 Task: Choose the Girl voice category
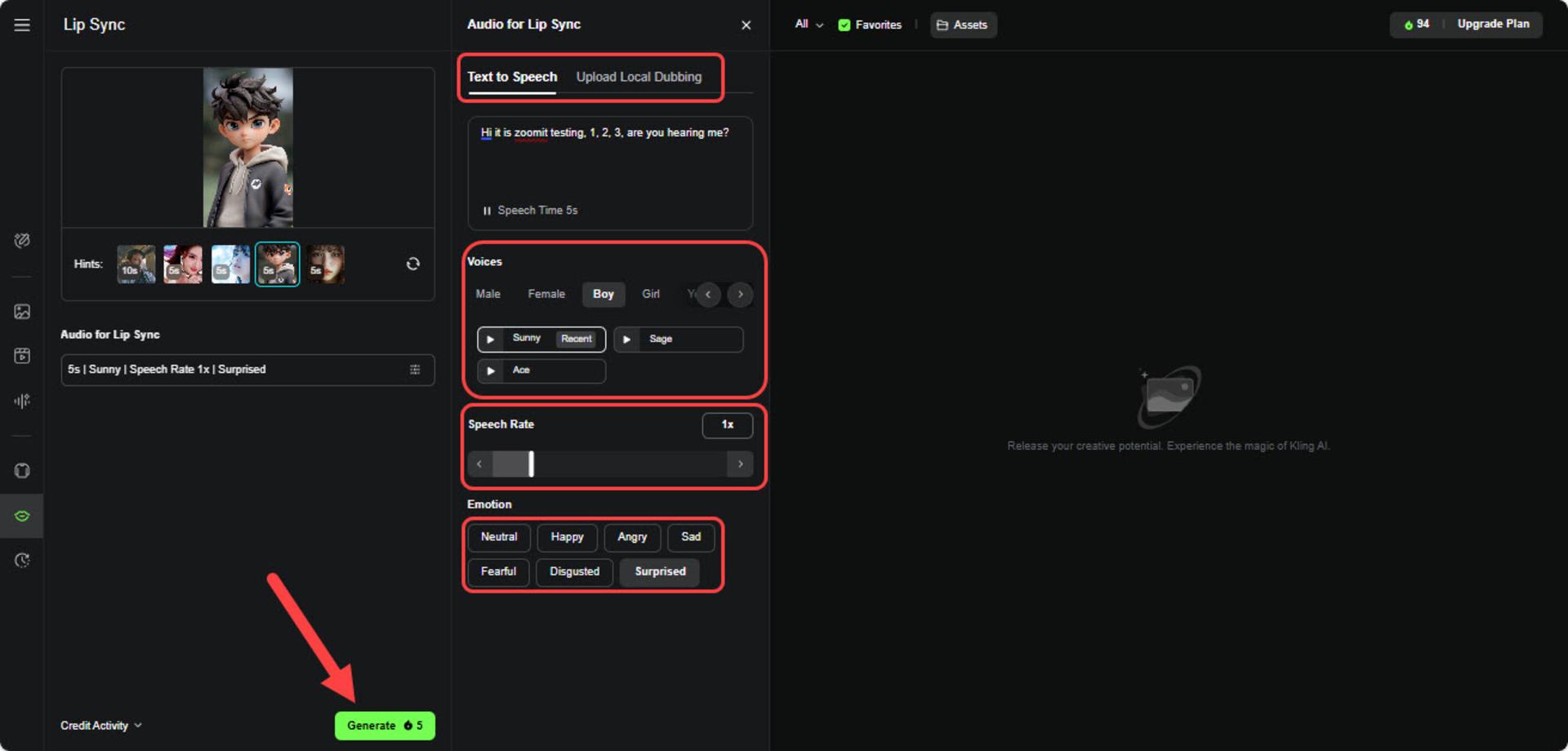pyautogui.click(x=651, y=294)
